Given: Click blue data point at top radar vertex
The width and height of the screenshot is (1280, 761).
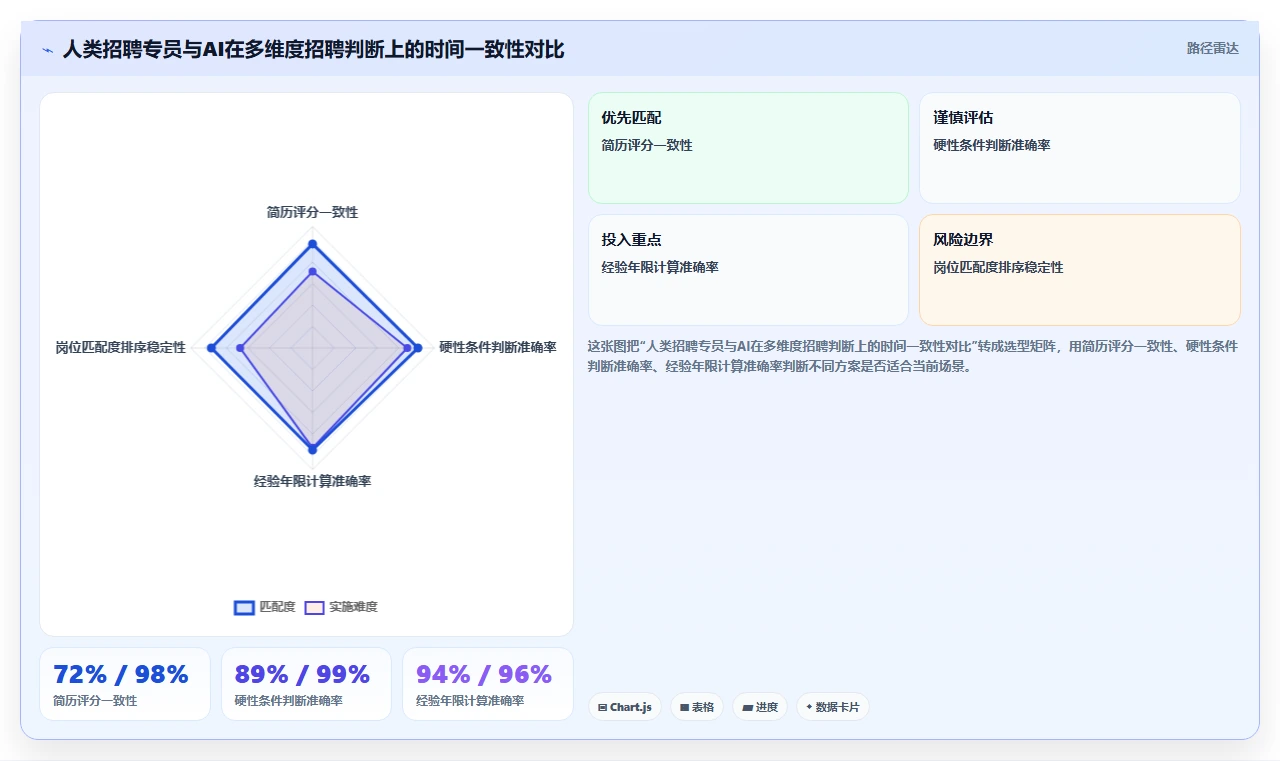Looking at the screenshot, I should 312,244.
